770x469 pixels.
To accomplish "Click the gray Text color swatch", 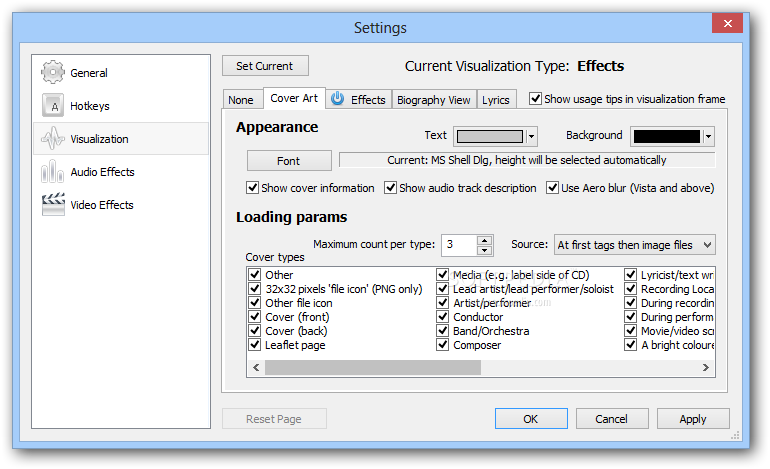I will click(490, 137).
